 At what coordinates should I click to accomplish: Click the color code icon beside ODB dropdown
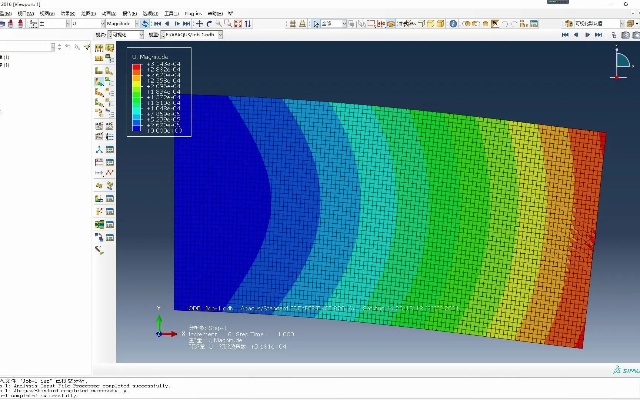(569, 24)
